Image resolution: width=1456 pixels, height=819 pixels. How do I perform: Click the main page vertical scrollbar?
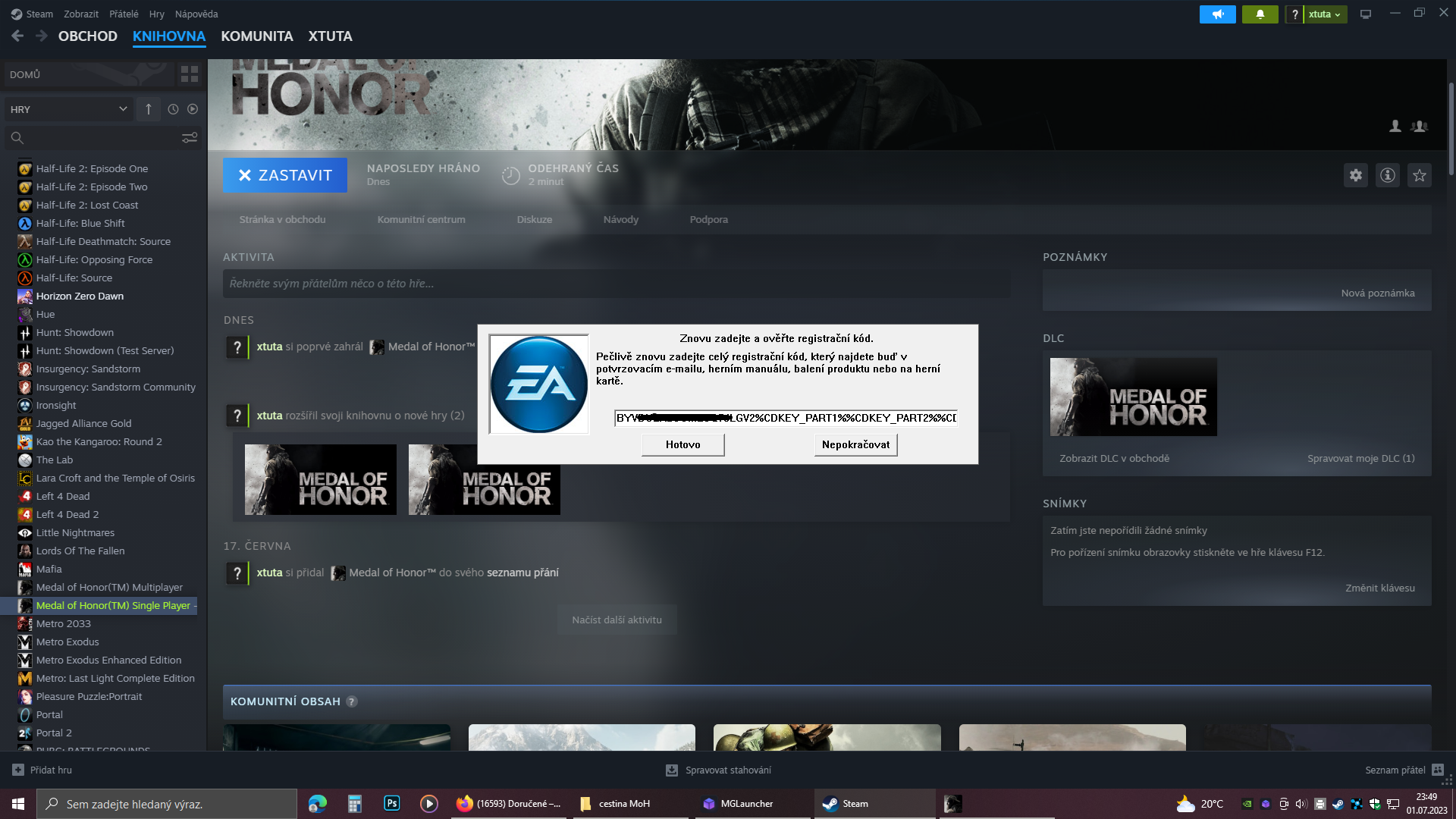tap(1451, 129)
